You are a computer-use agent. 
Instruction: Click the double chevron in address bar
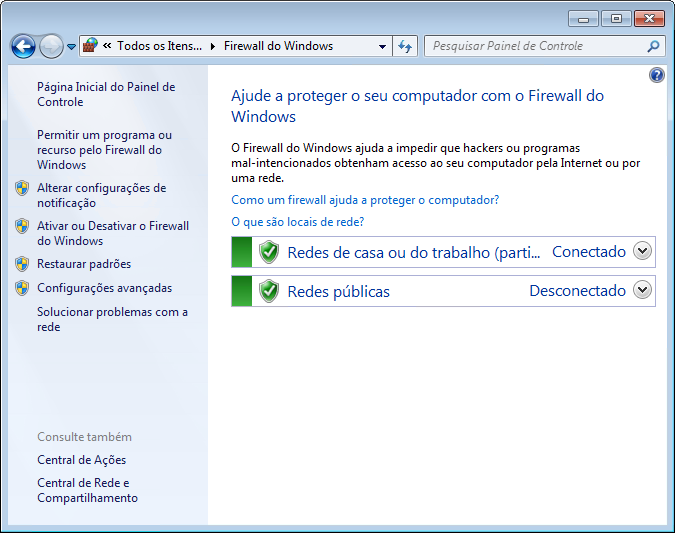point(107,45)
